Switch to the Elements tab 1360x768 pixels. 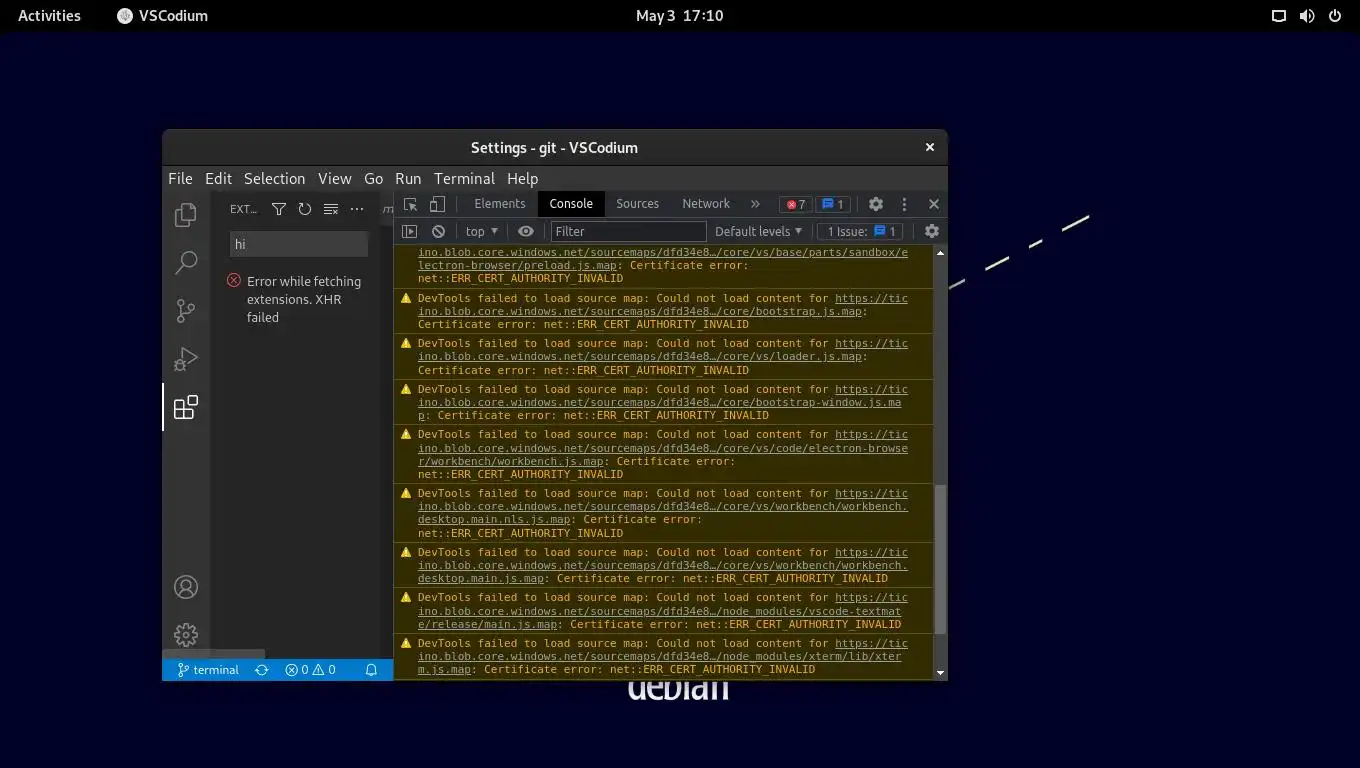tap(500, 204)
